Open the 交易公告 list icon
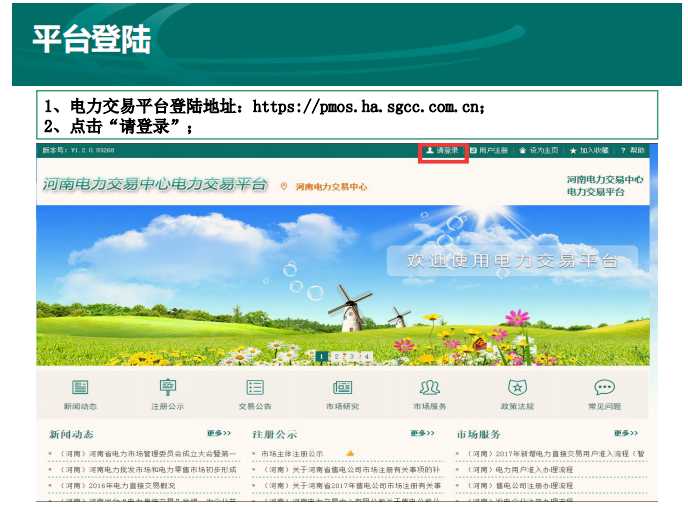 click(x=255, y=388)
